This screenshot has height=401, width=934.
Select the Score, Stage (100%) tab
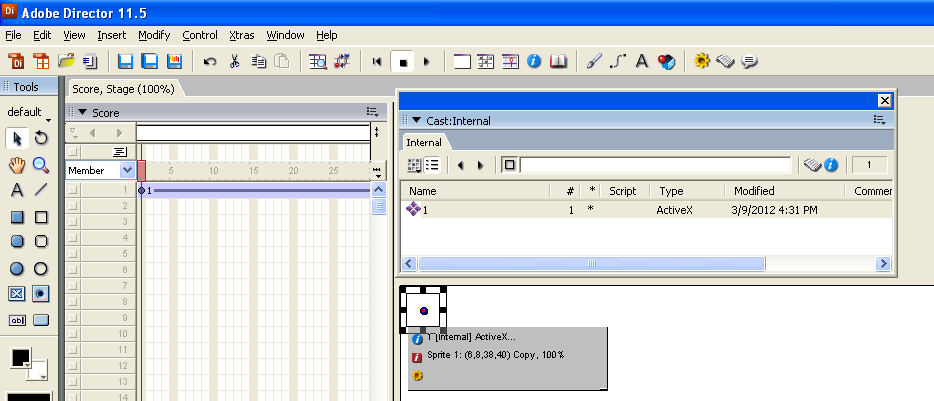coord(123,89)
